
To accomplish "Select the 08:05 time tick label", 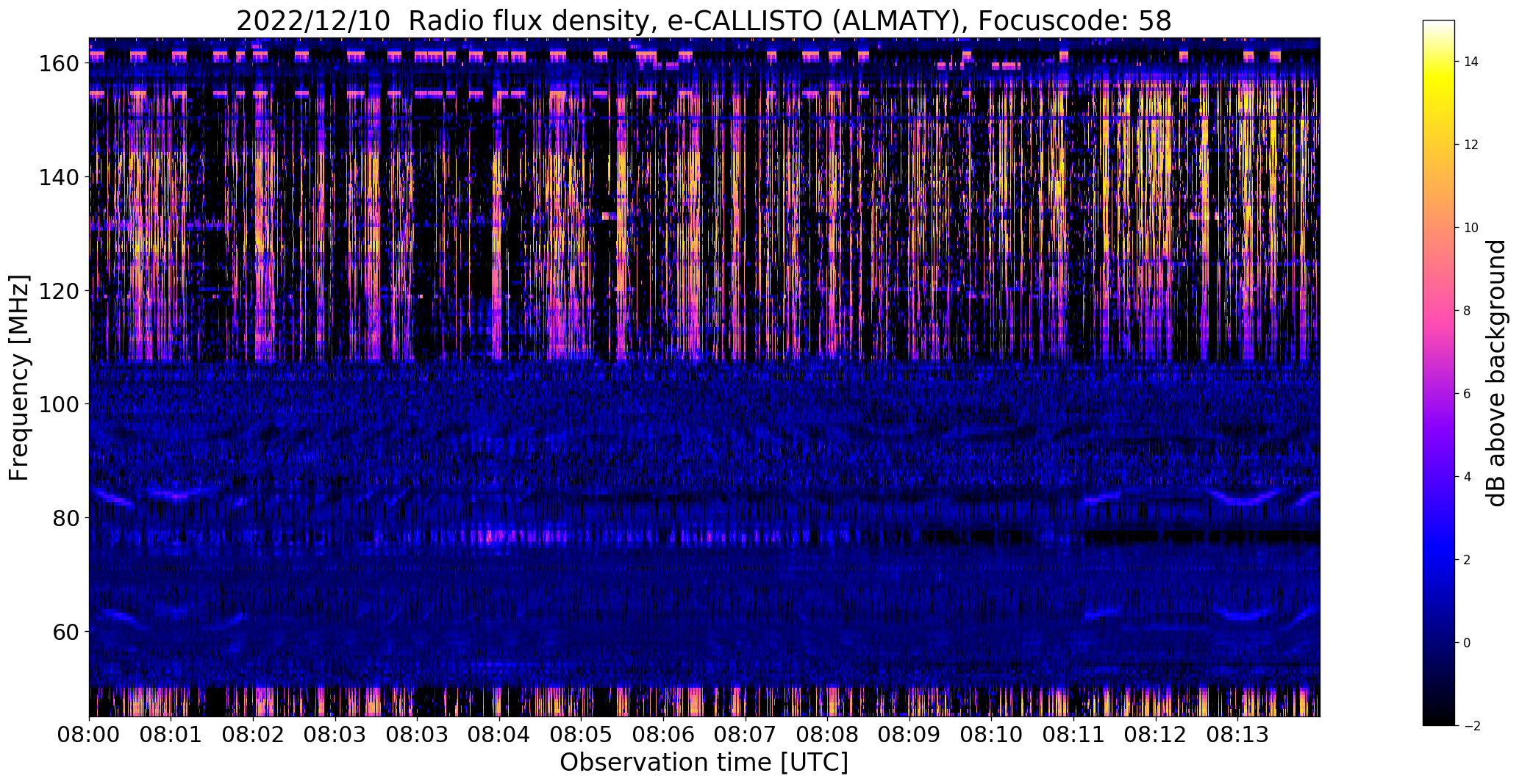I will point(582,734).
